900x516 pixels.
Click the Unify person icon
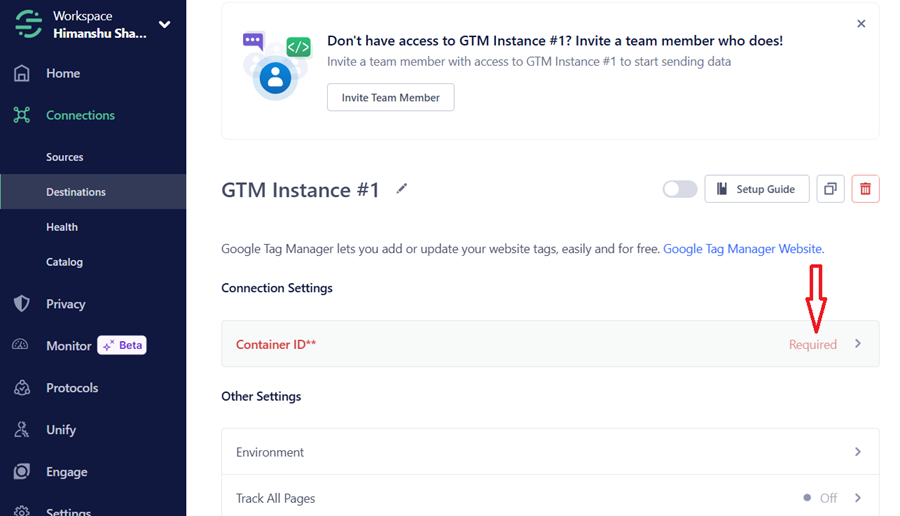22,429
